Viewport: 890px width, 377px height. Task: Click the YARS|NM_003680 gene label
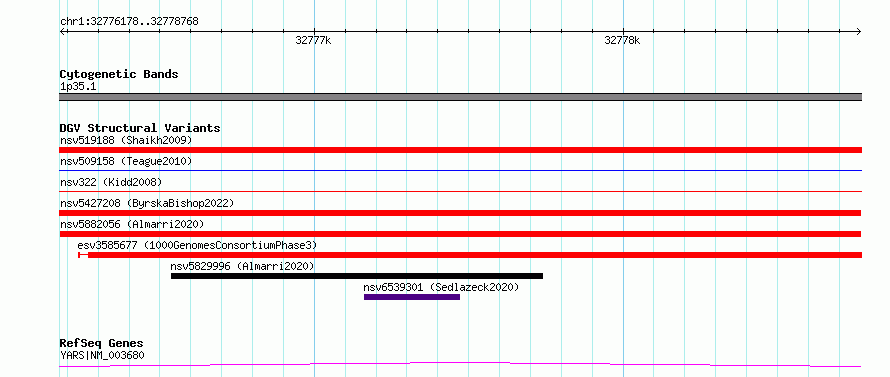click(102, 356)
